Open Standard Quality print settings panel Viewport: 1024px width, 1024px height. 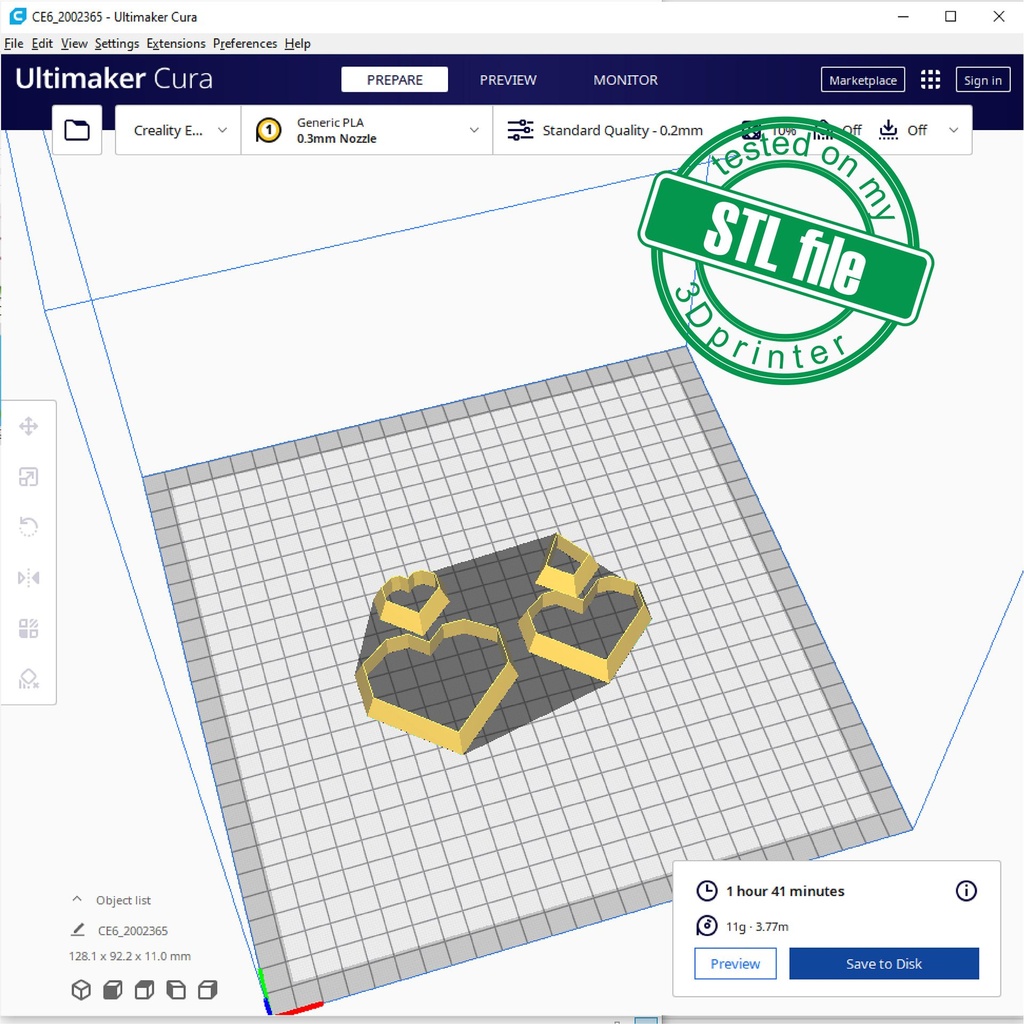pos(620,130)
